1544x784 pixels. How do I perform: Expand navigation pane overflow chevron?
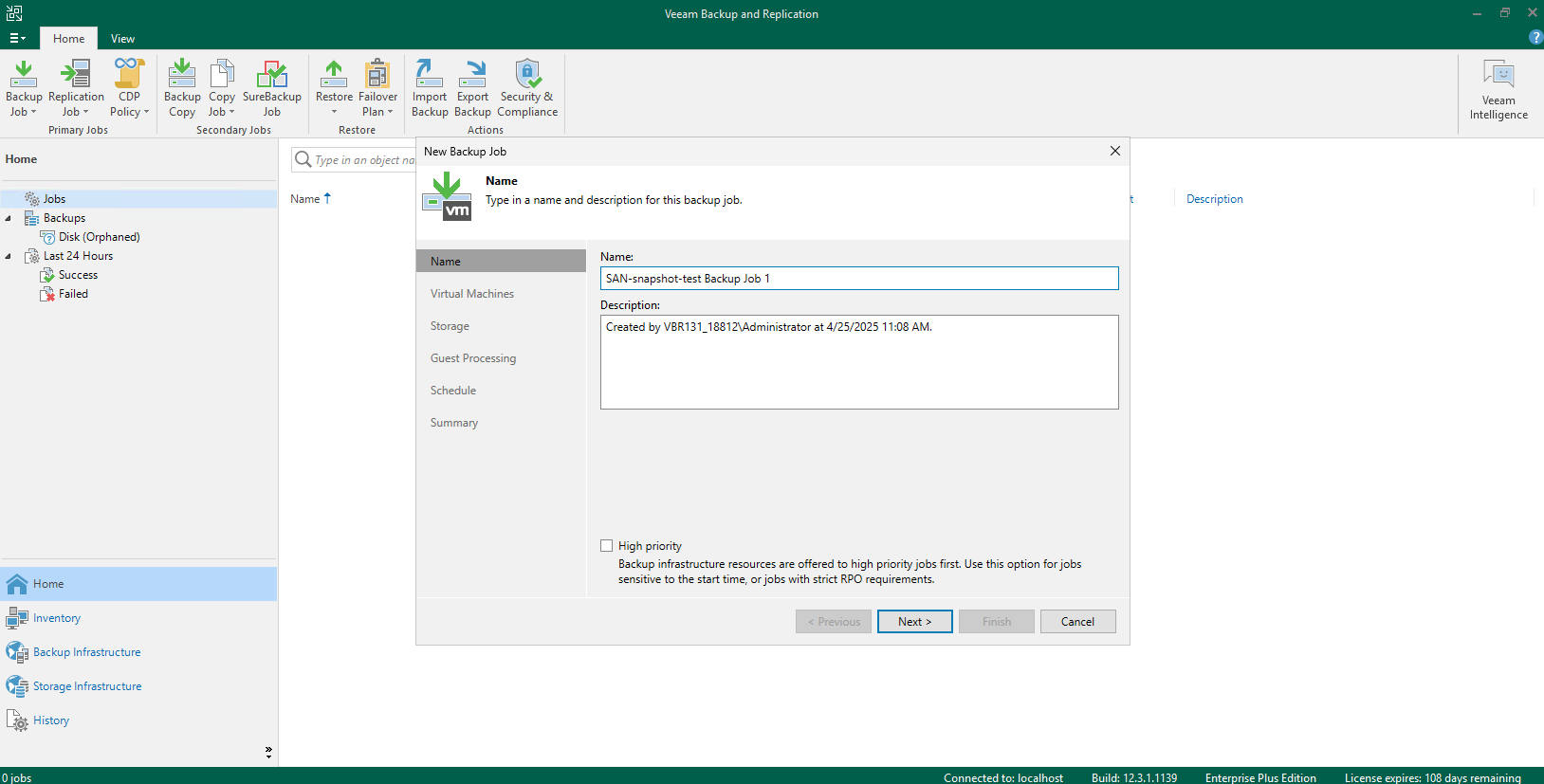tap(268, 752)
